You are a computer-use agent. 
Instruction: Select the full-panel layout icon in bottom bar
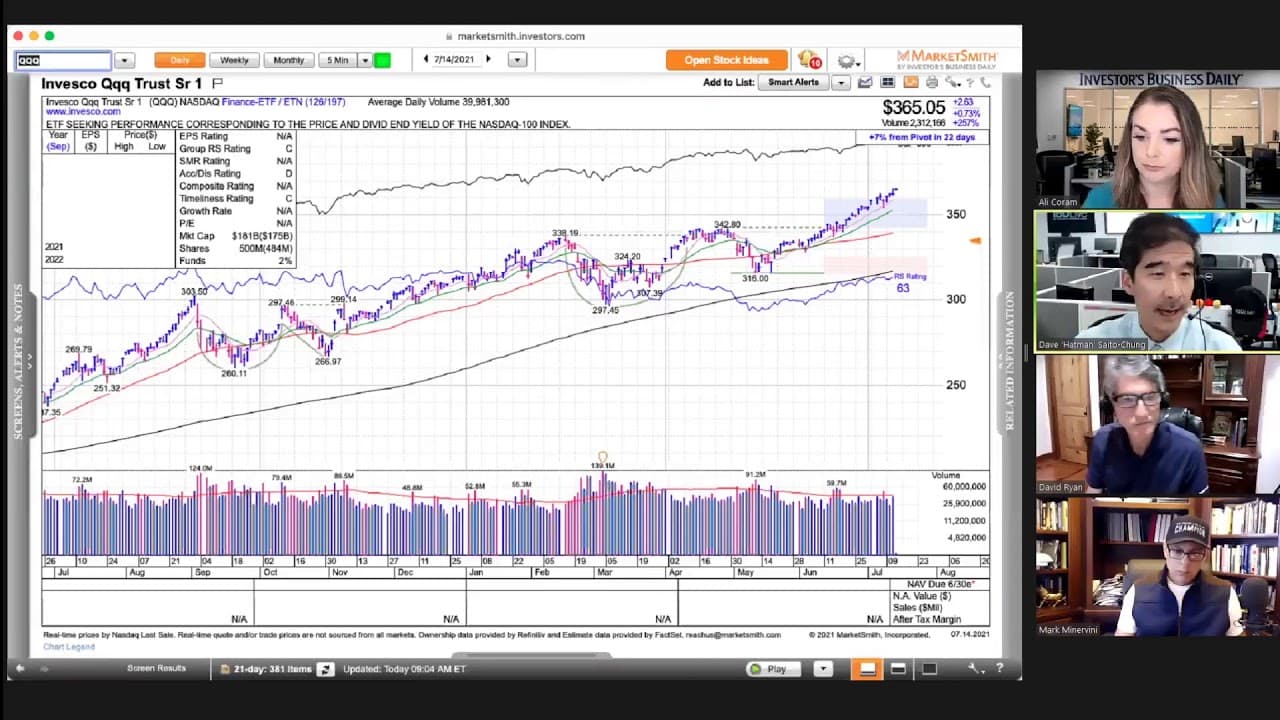[929, 669]
